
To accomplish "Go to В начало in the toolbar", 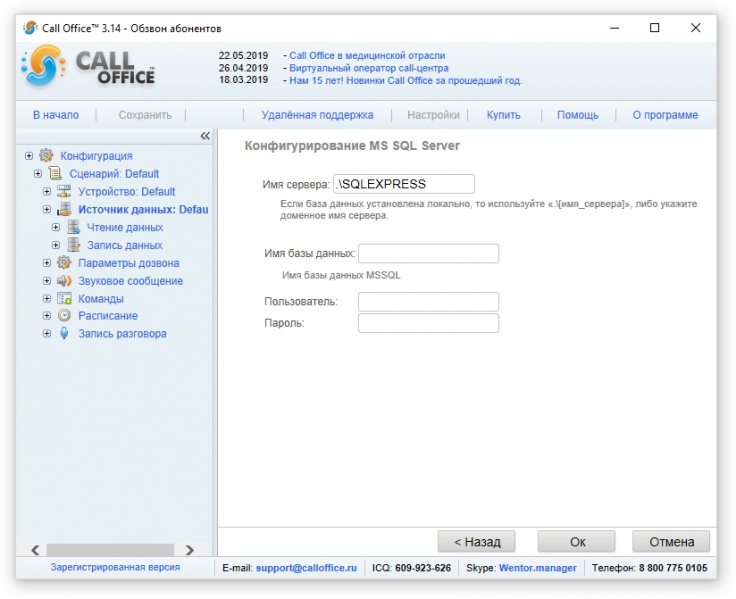I will 56,115.
